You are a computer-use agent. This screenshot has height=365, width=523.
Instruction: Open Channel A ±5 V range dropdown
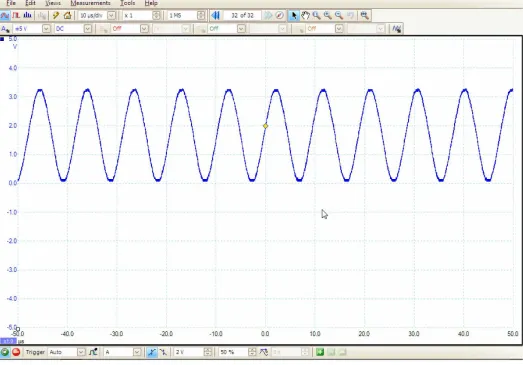46,29
